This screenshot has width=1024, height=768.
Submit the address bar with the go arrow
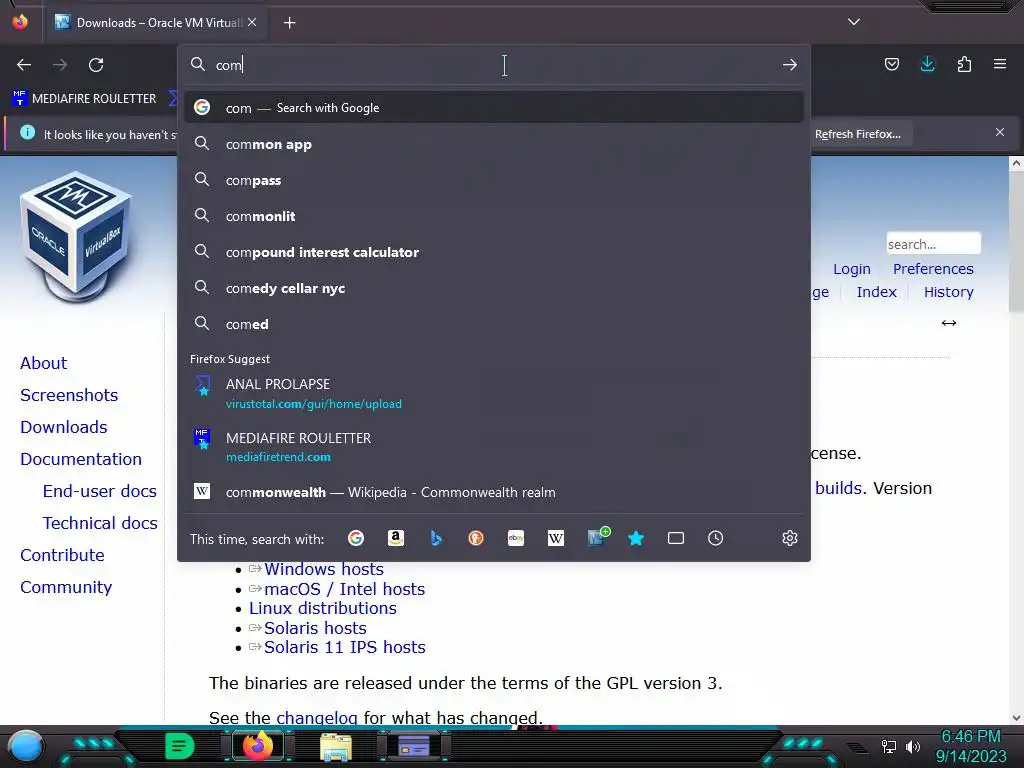(x=790, y=65)
